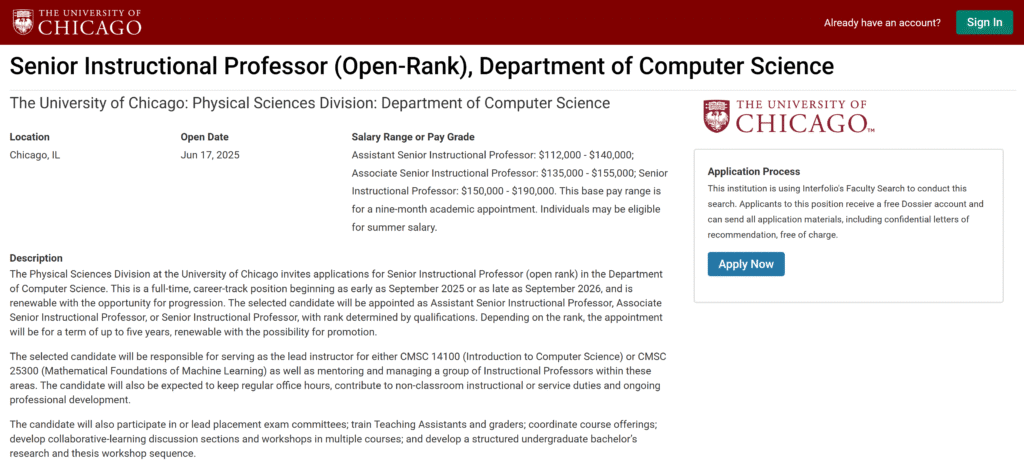Click the 'recommendation, free of charge.' line
This screenshot has width=1024, height=469.
[x=773, y=235]
